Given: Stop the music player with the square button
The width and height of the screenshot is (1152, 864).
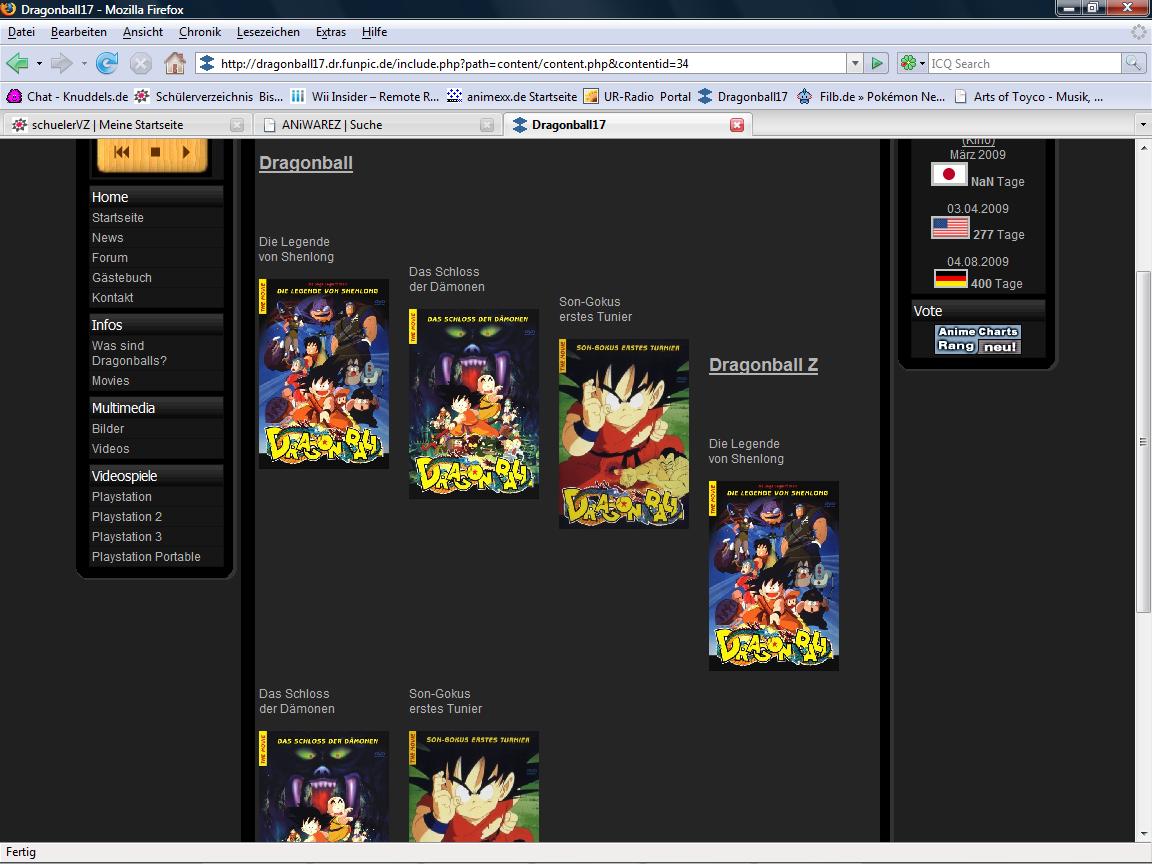Looking at the screenshot, I should [x=155, y=152].
